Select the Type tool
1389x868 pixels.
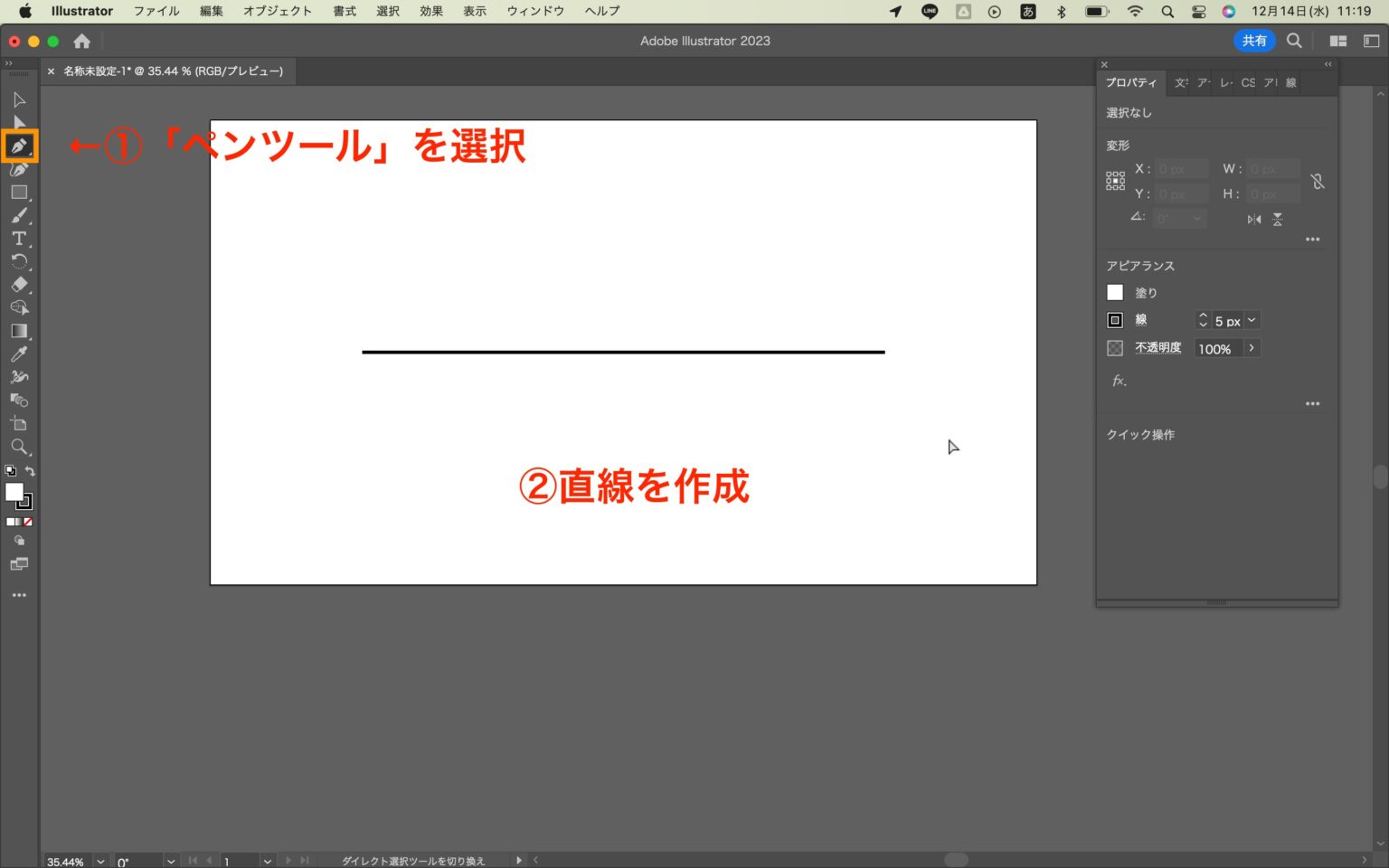19,239
